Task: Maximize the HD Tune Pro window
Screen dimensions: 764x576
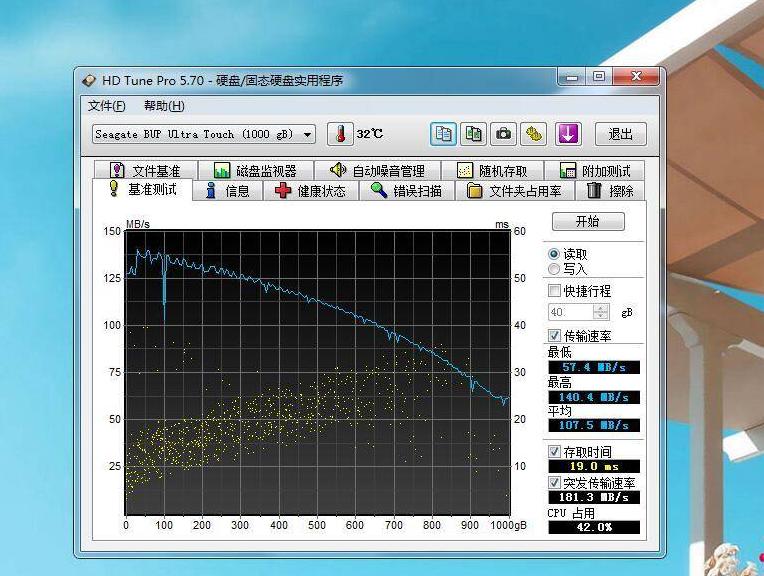Action: point(599,77)
